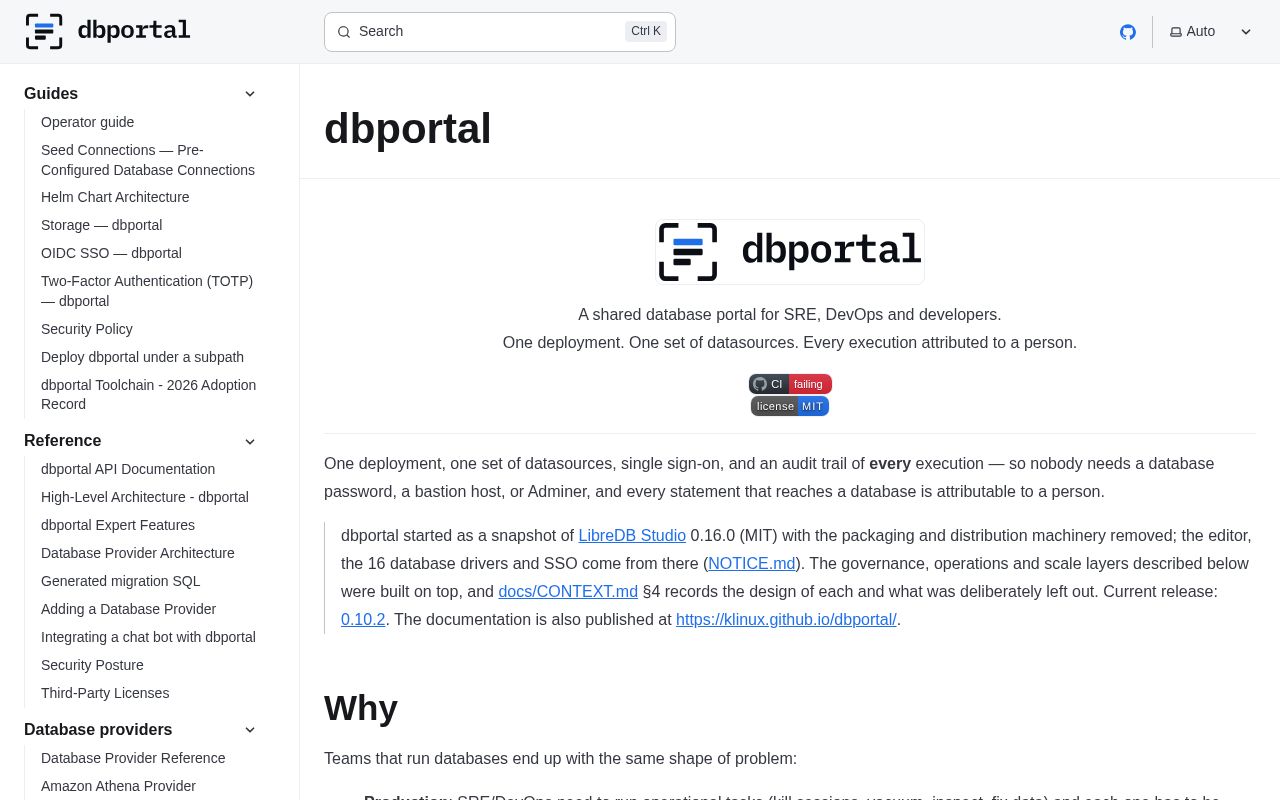
Task: Open the Security Posture page
Action: (x=92, y=665)
